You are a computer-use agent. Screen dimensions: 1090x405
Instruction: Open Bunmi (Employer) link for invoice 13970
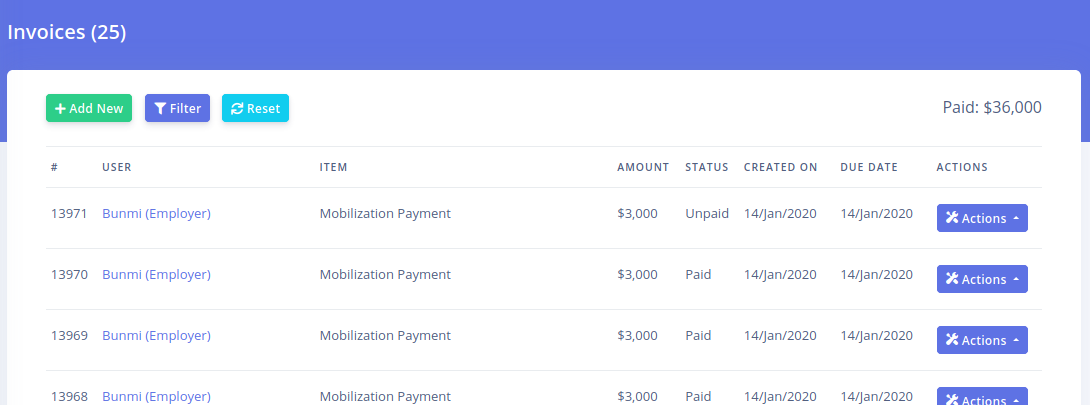[156, 274]
